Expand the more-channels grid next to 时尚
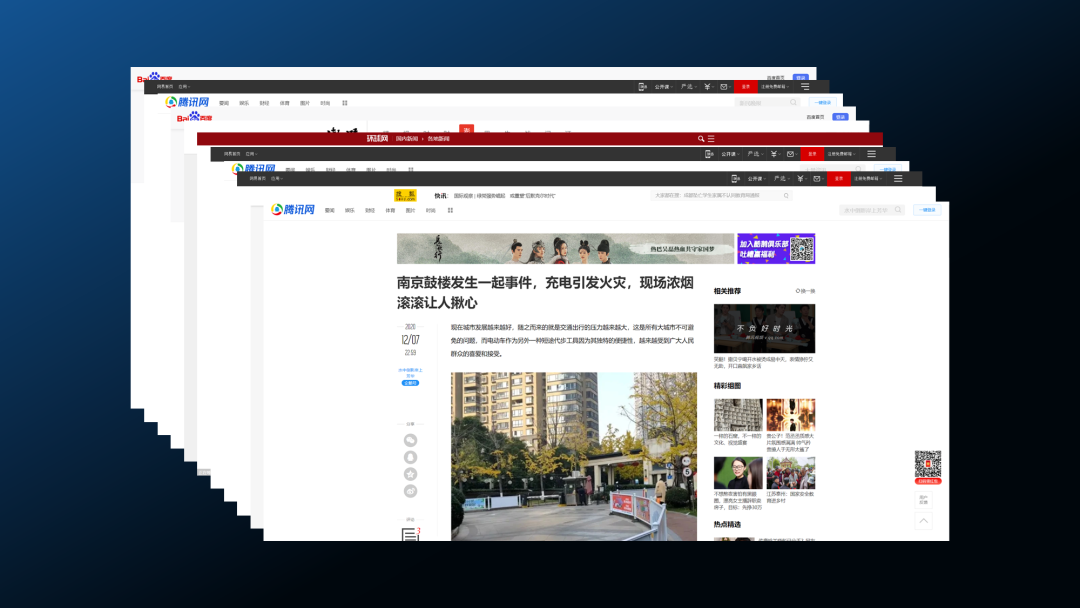 tap(451, 210)
